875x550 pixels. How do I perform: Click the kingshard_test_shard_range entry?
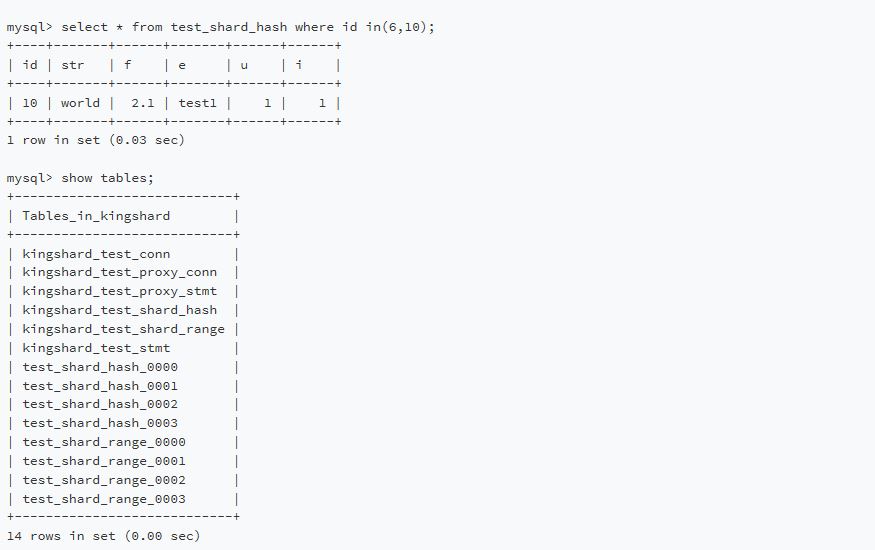(123, 329)
